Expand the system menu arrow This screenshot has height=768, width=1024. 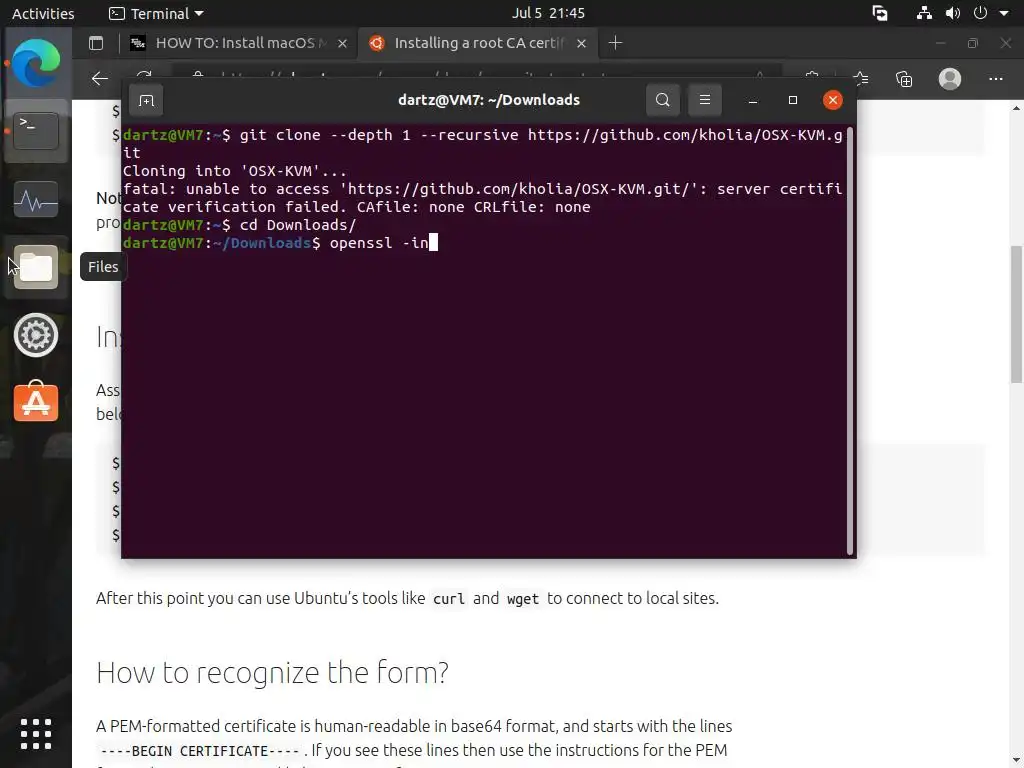1004,13
